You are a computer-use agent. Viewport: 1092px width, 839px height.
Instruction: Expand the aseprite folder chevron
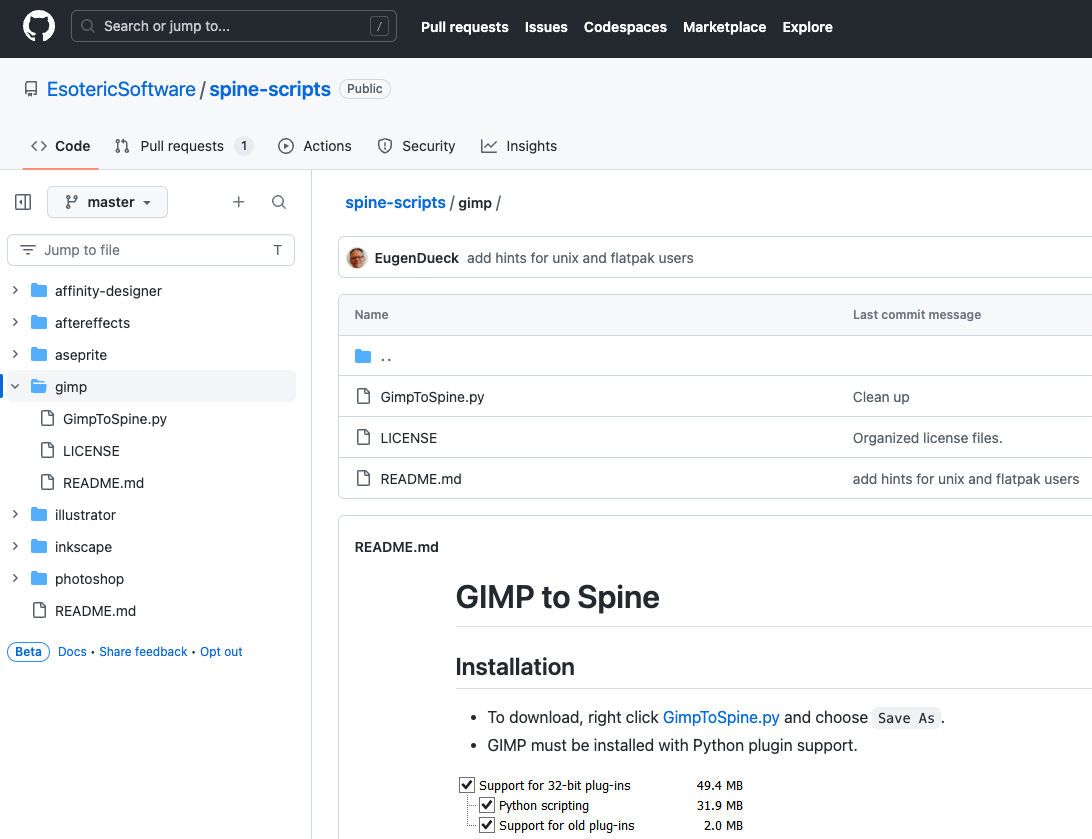tap(15, 354)
